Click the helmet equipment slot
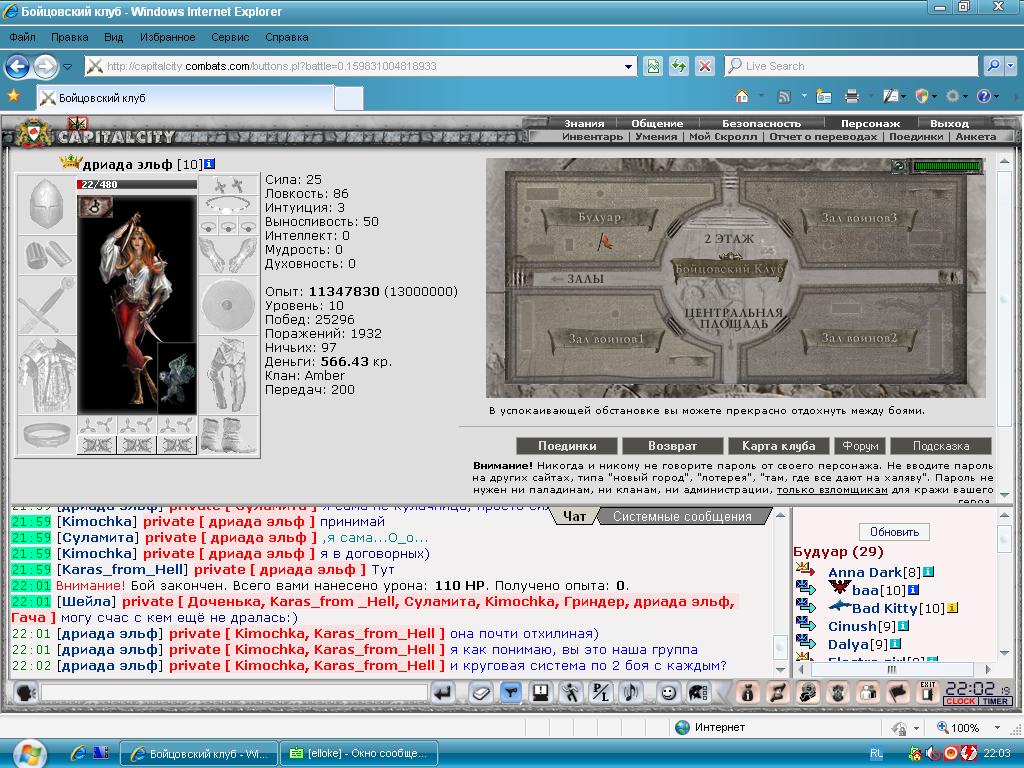The width and height of the screenshot is (1024, 768). [x=46, y=205]
